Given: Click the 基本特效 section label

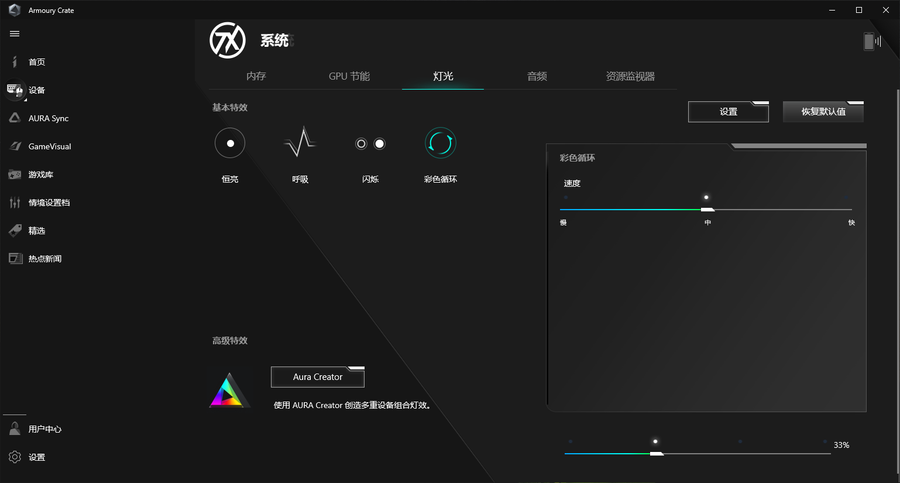Looking at the screenshot, I should (230, 107).
